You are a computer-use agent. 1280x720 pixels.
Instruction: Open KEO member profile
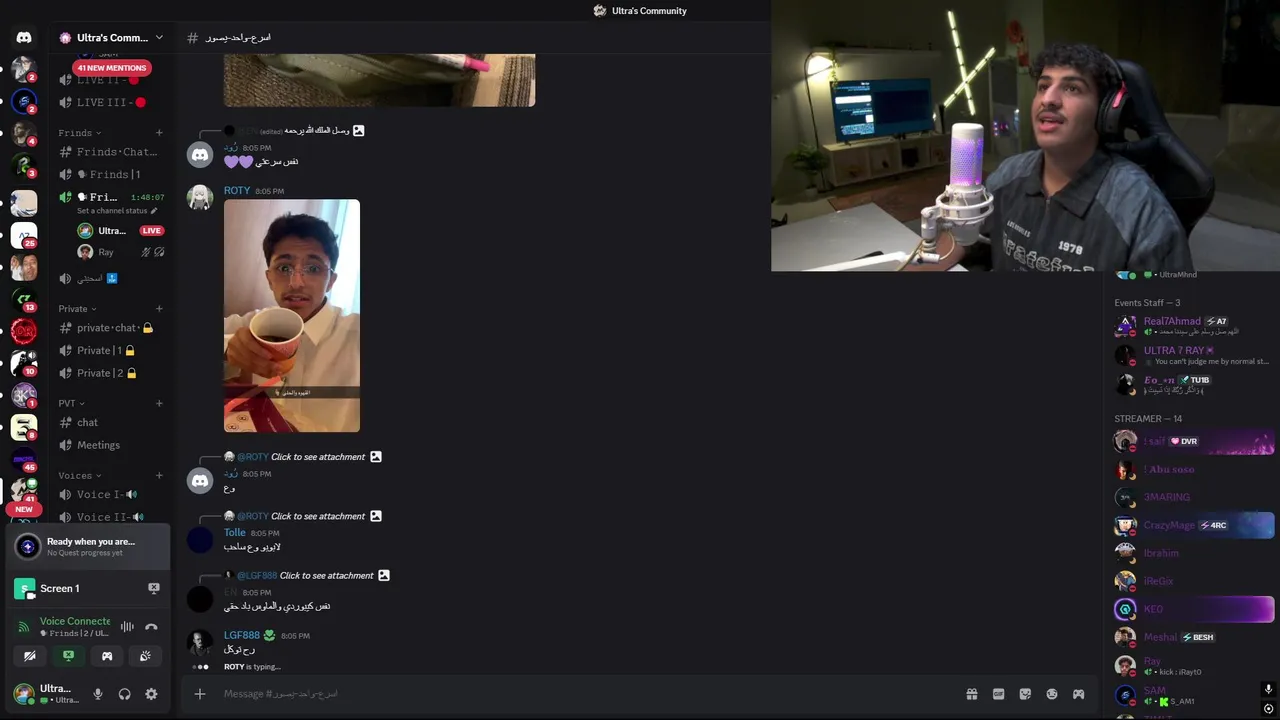[x=1192, y=609]
